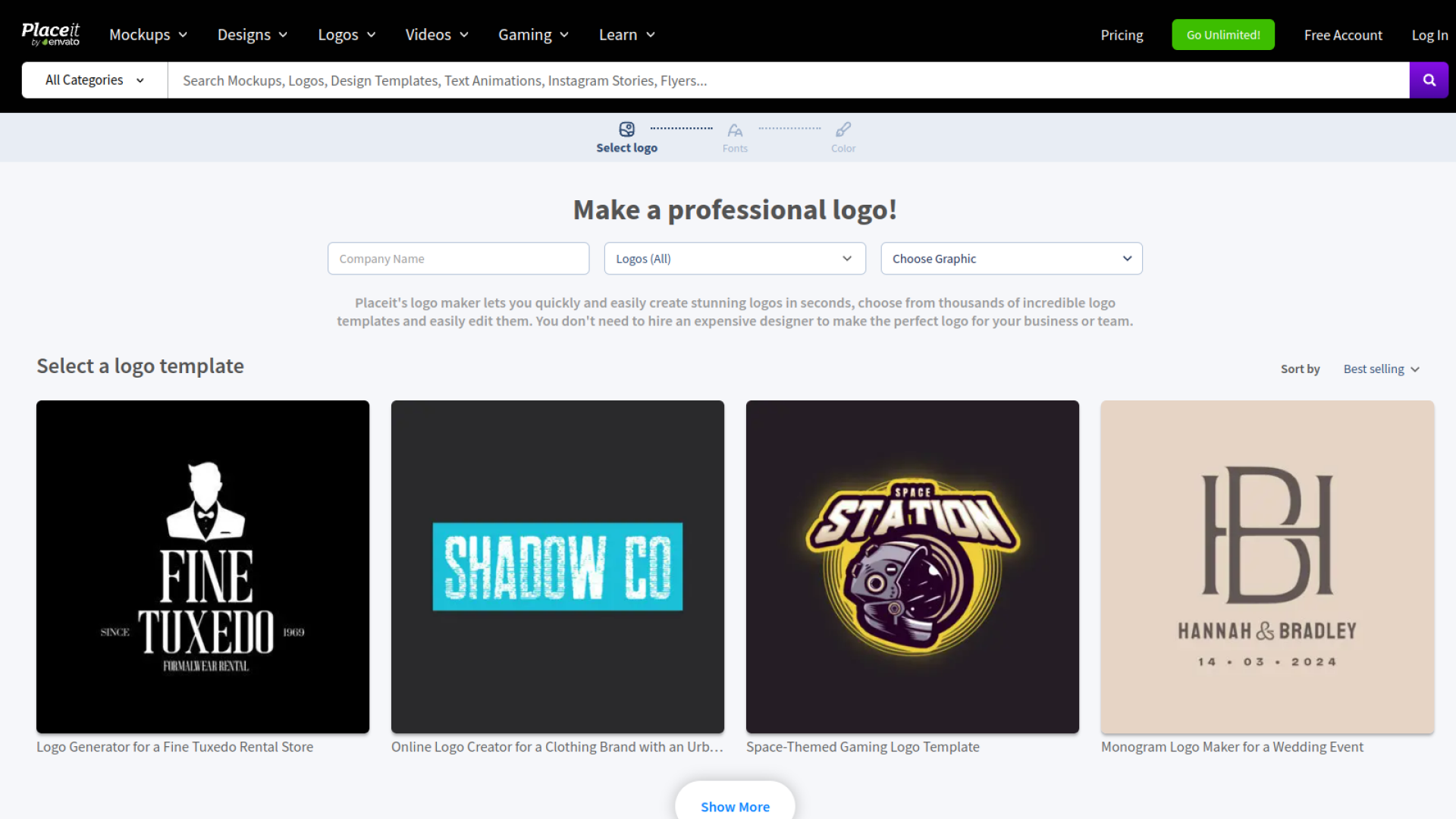Change sorting via Best selling dropdown
The width and height of the screenshot is (1456, 819).
tap(1381, 369)
